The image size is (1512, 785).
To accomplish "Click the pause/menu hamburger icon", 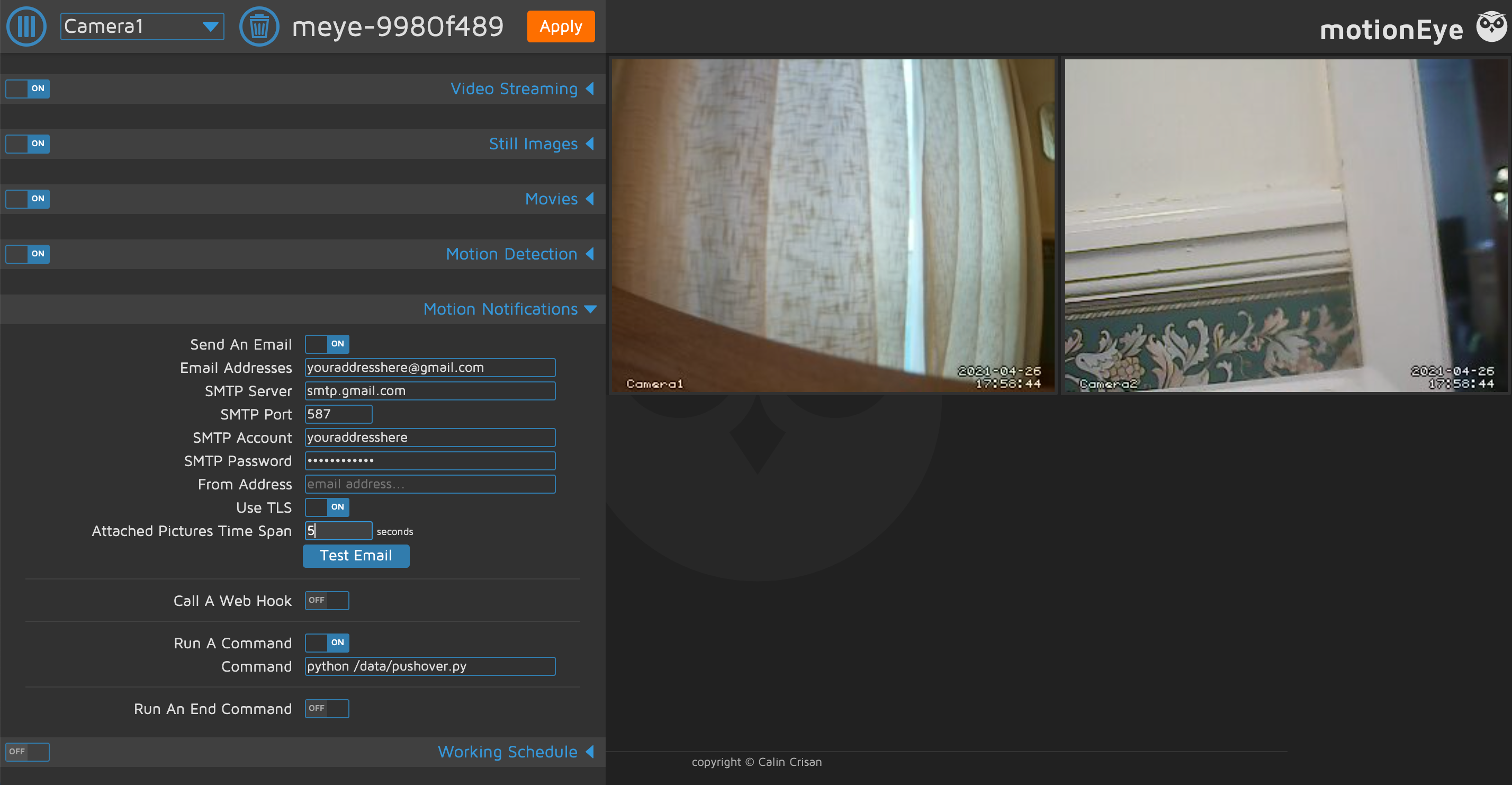I will pos(27,26).
